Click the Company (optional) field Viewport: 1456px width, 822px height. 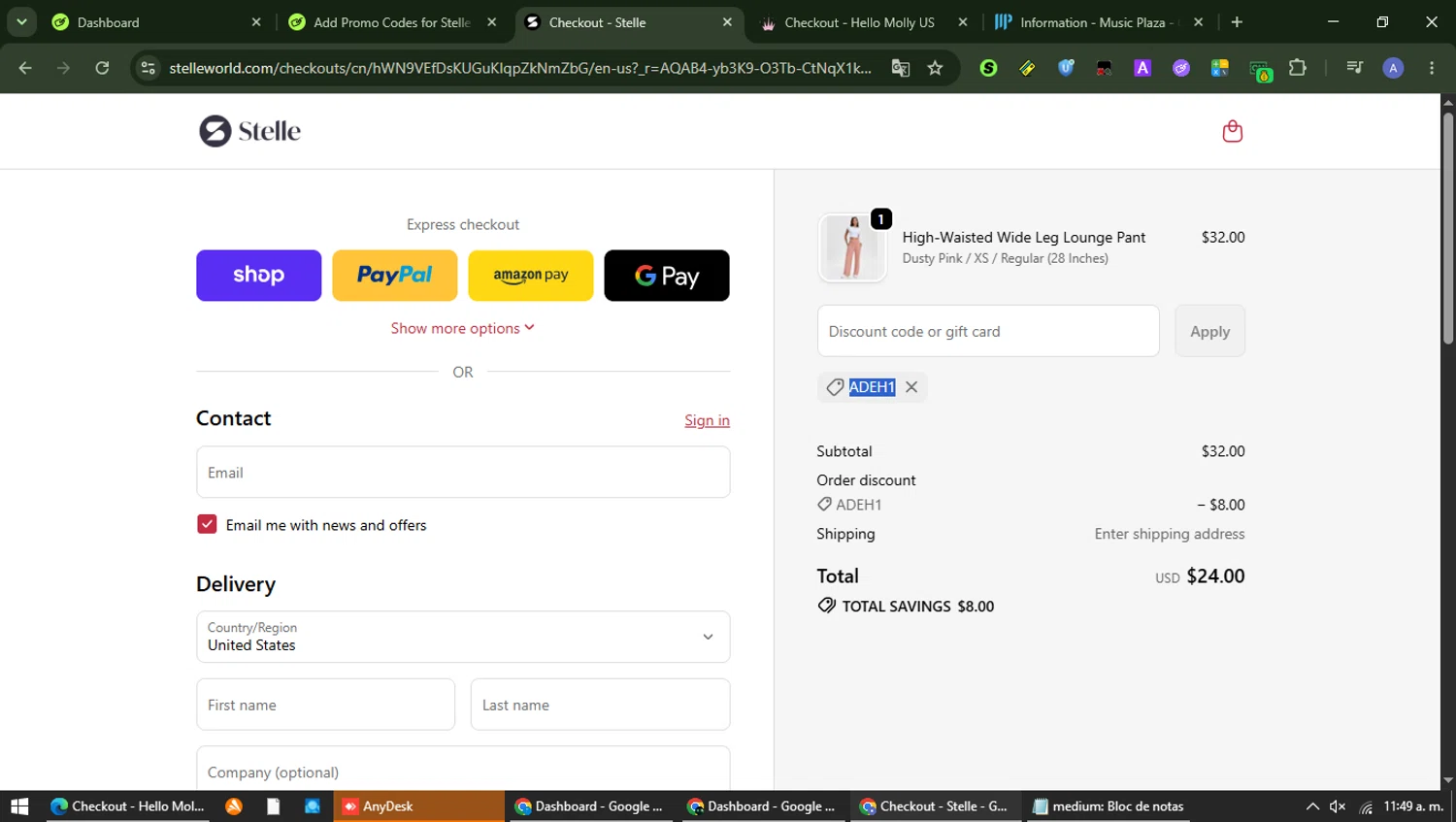[463, 769]
